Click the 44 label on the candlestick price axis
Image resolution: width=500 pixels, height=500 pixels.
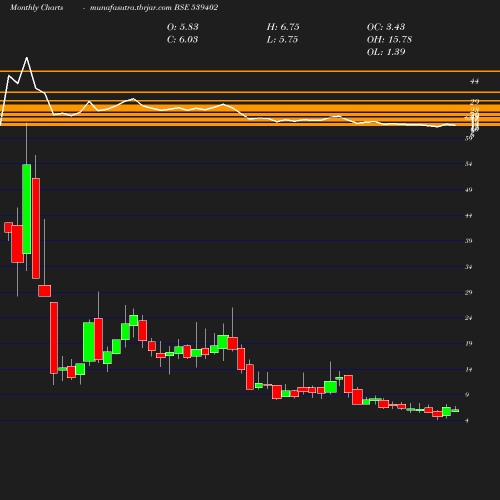pos(469,216)
